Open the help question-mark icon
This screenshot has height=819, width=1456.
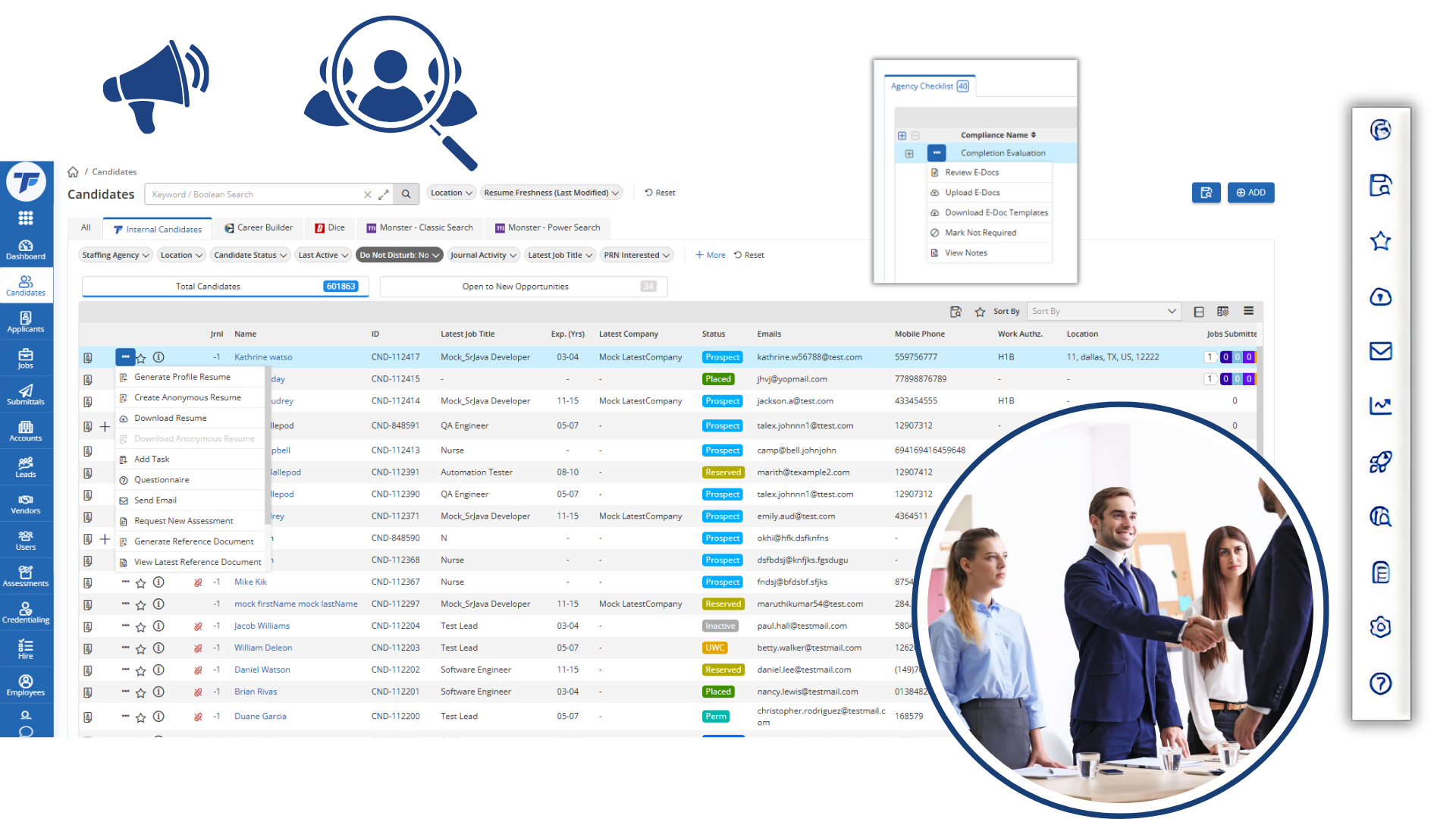click(1381, 684)
